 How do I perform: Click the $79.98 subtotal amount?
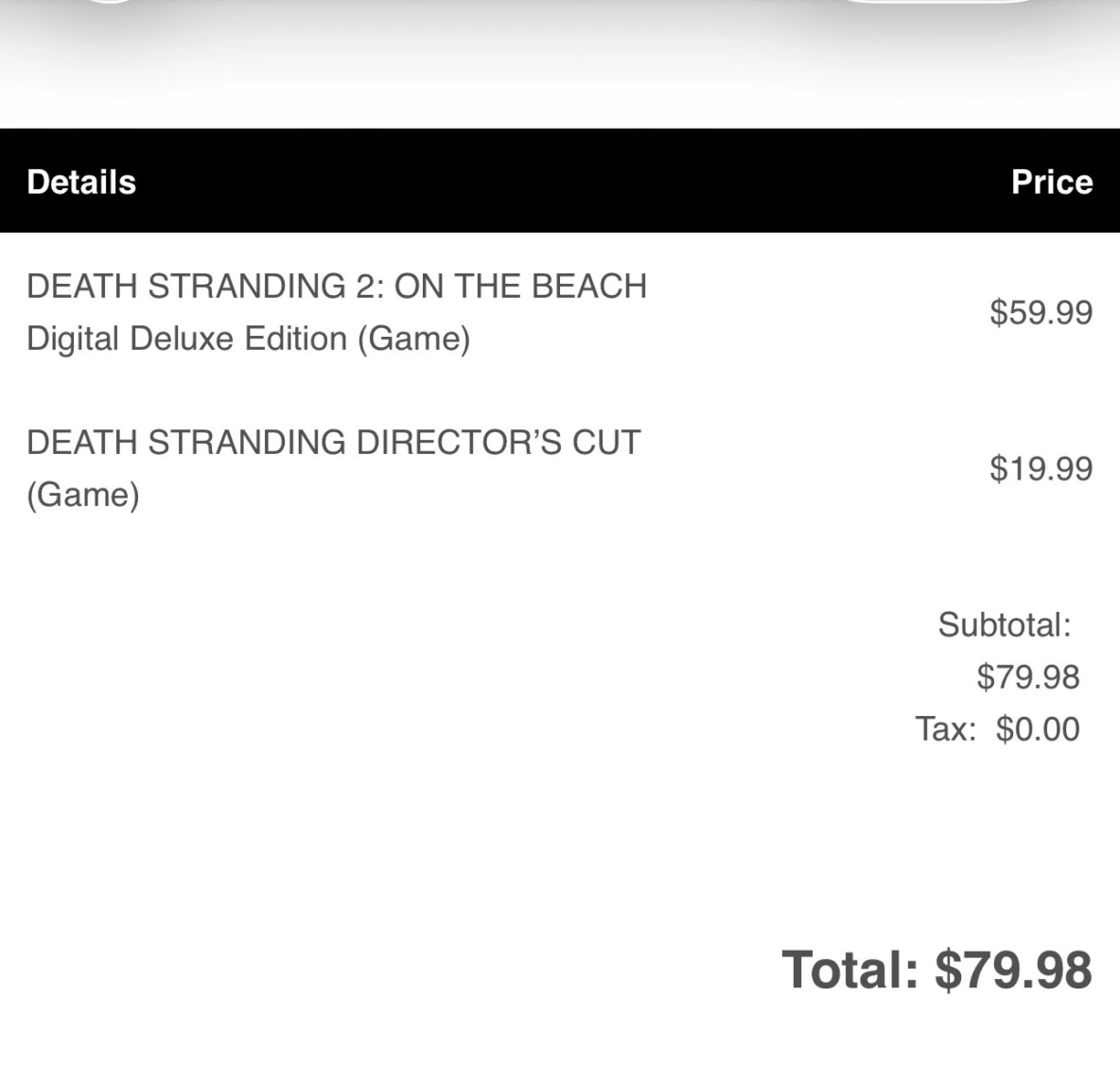click(1027, 676)
